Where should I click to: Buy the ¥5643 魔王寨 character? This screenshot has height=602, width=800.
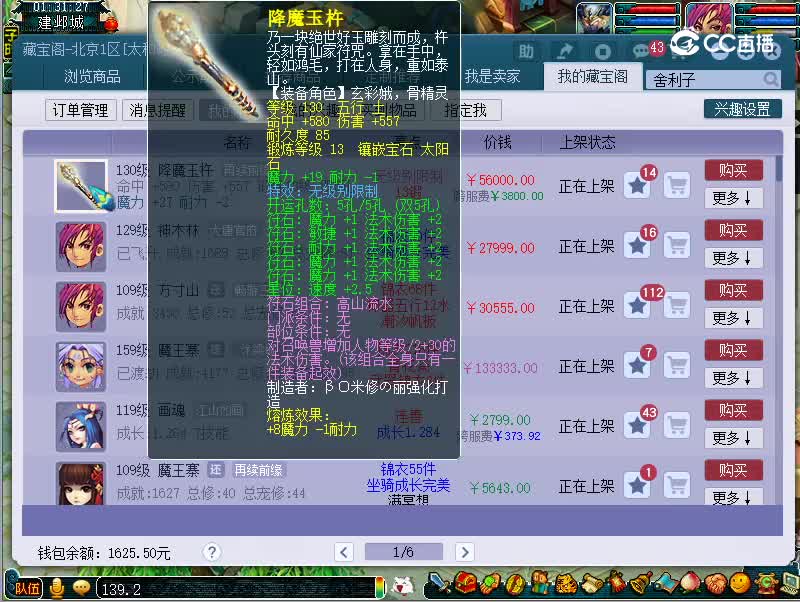tap(734, 470)
